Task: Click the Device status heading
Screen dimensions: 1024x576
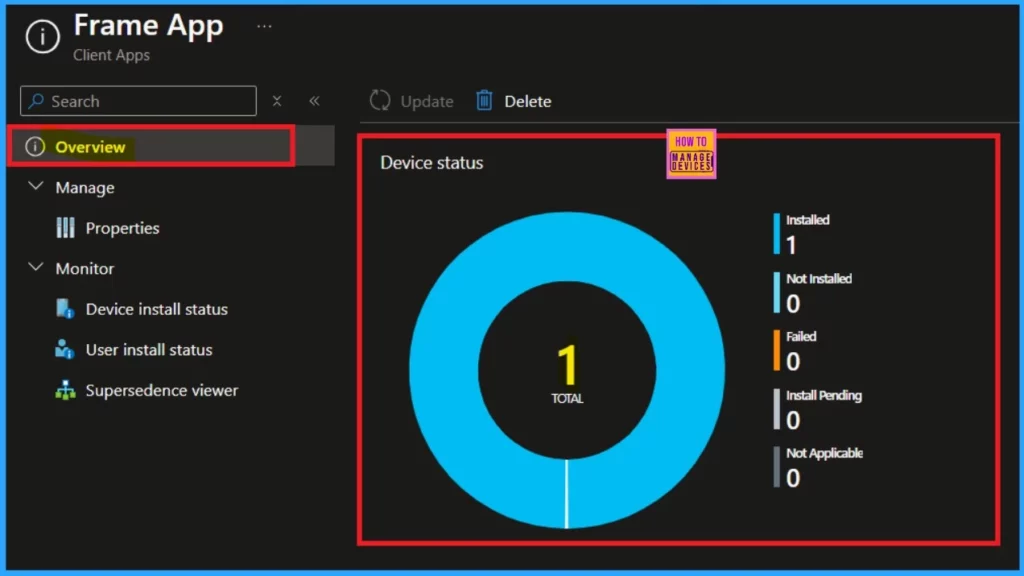Action: click(x=432, y=163)
